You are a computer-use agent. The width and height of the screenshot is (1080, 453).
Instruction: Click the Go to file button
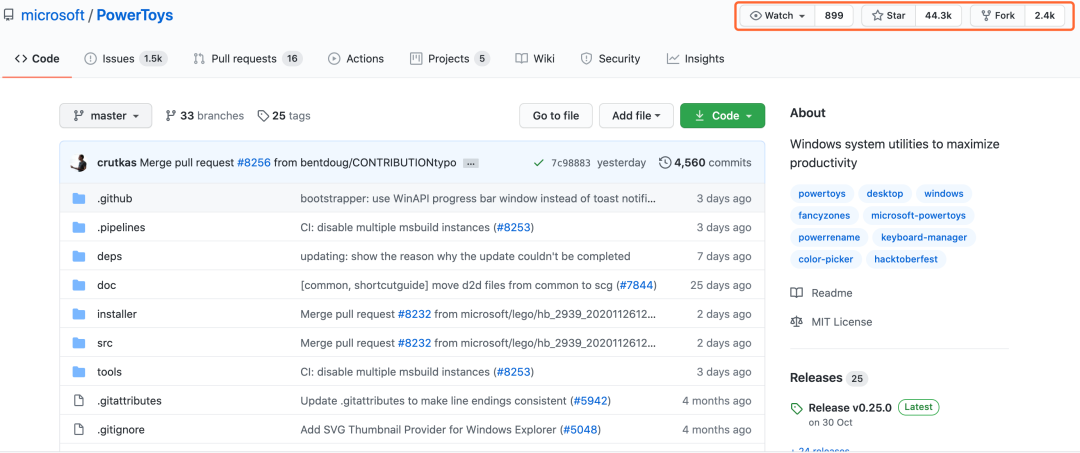pyautogui.click(x=556, y=116)
